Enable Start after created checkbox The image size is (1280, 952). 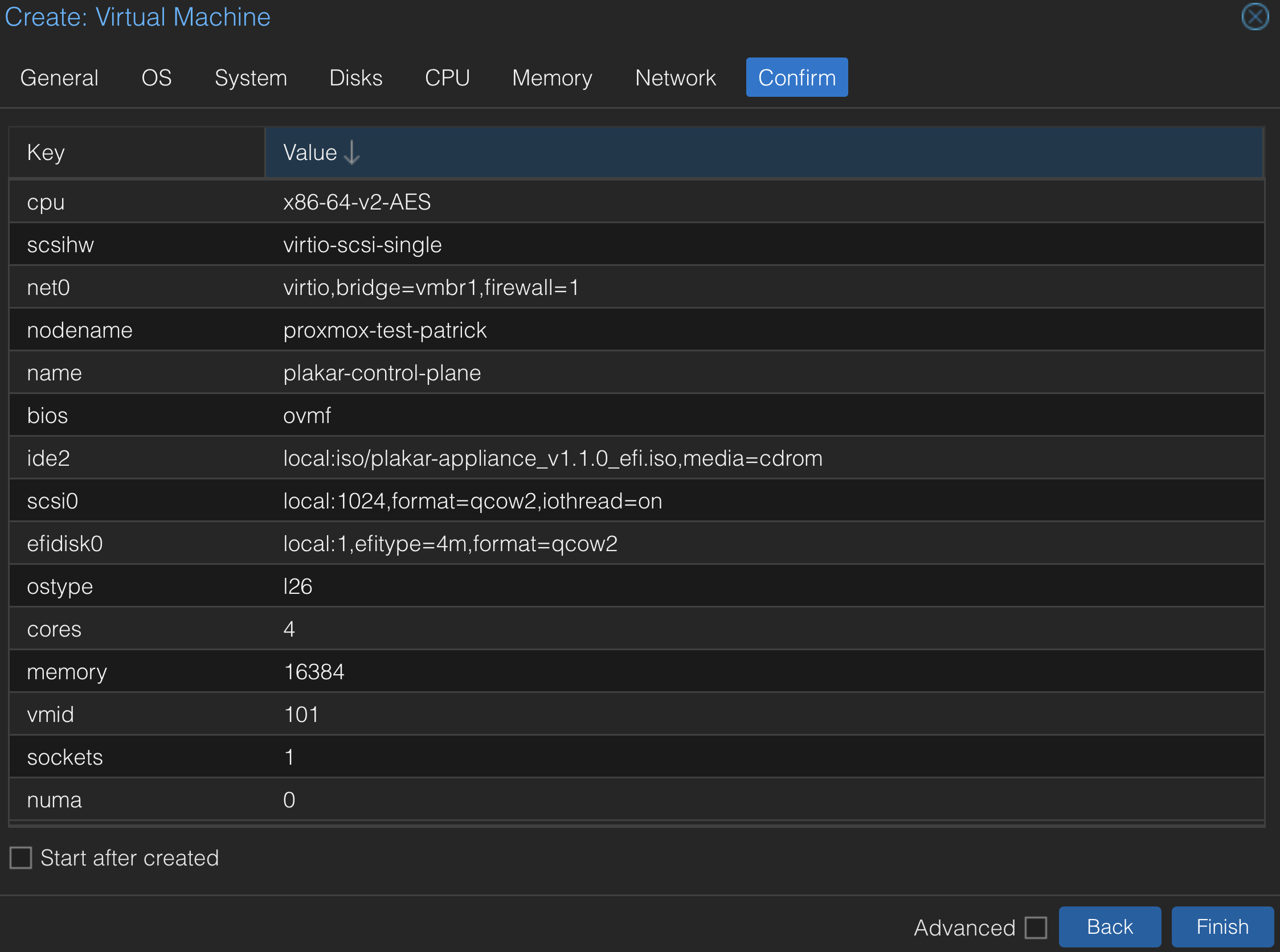(21, 857)
